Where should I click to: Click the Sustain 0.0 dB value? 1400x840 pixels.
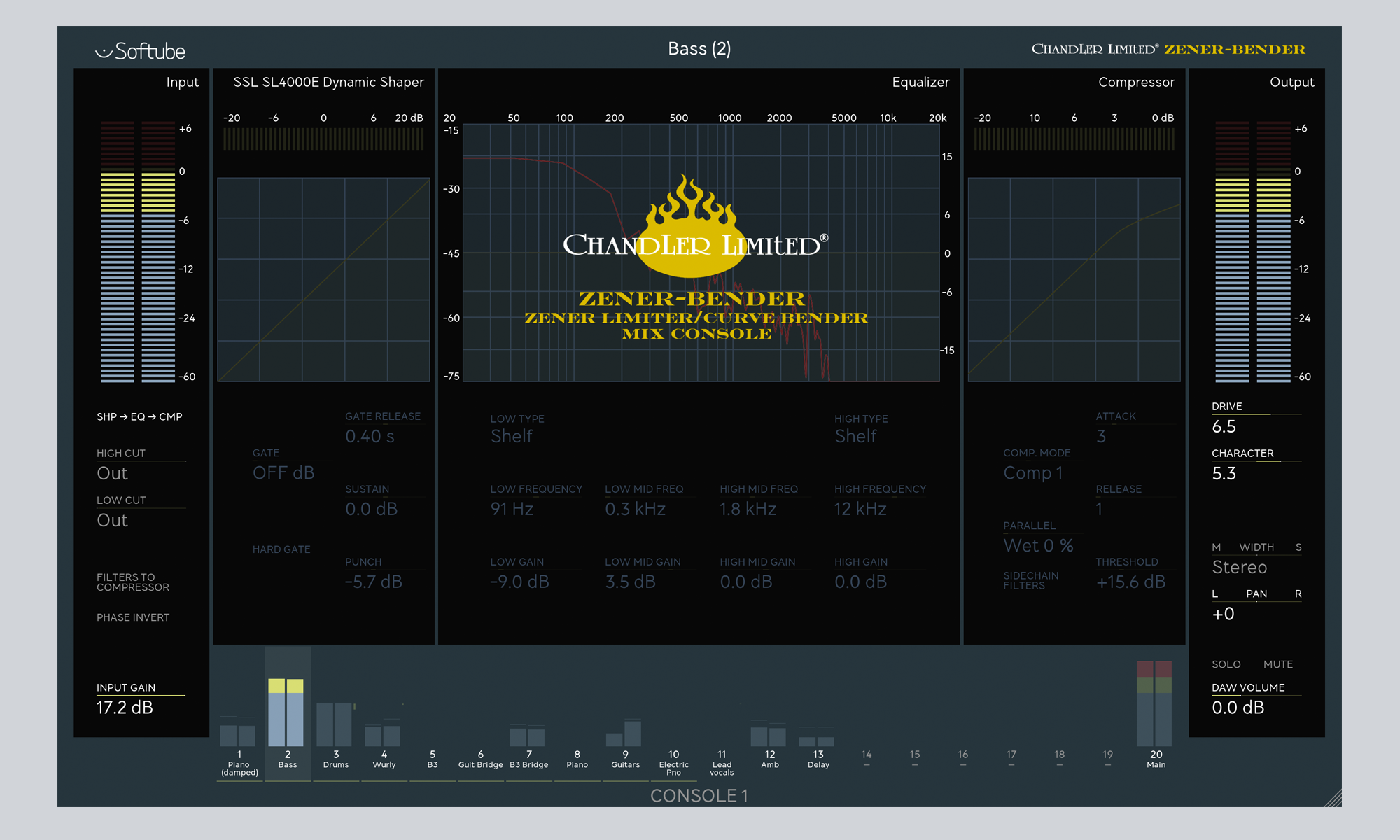pos(372,510)
